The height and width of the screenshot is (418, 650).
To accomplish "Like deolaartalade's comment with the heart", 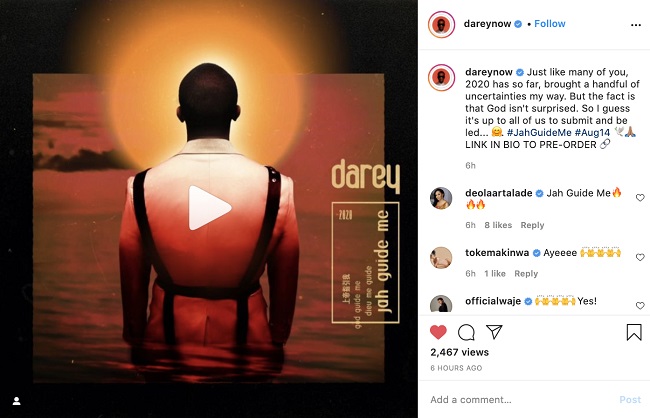I will tap(640, 198).
